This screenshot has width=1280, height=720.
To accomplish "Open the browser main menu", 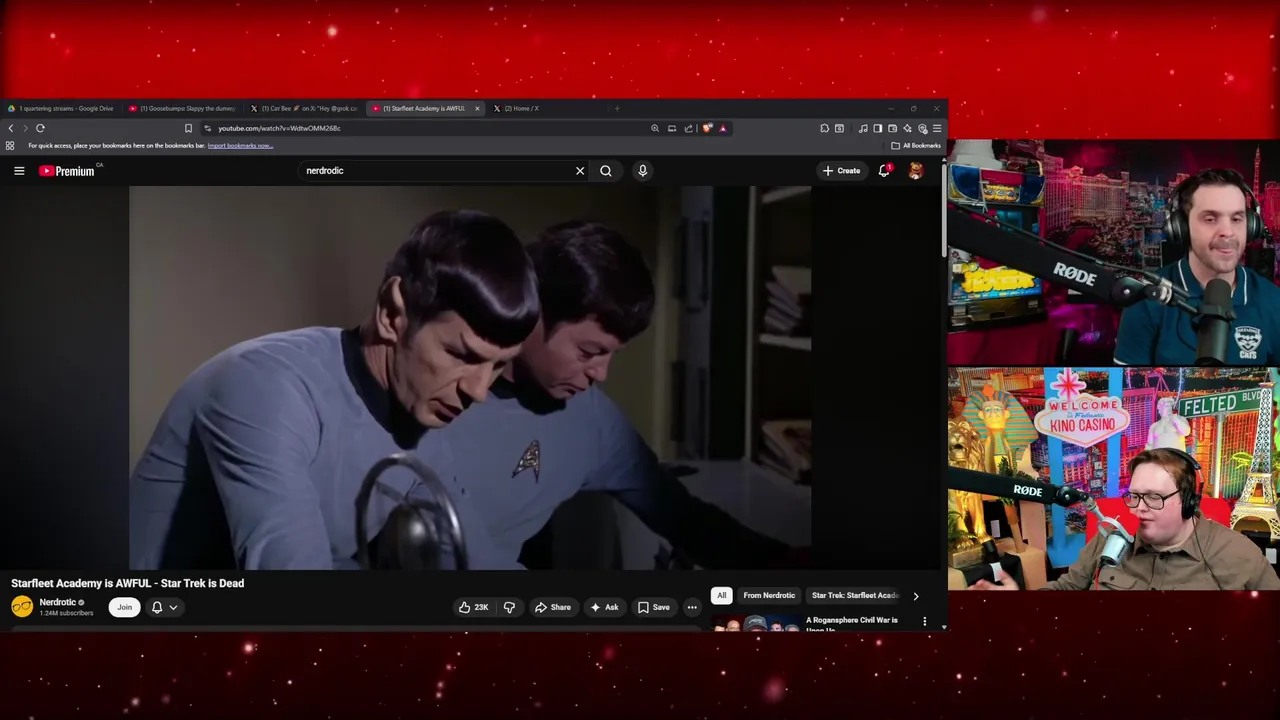I will point(937,128).
